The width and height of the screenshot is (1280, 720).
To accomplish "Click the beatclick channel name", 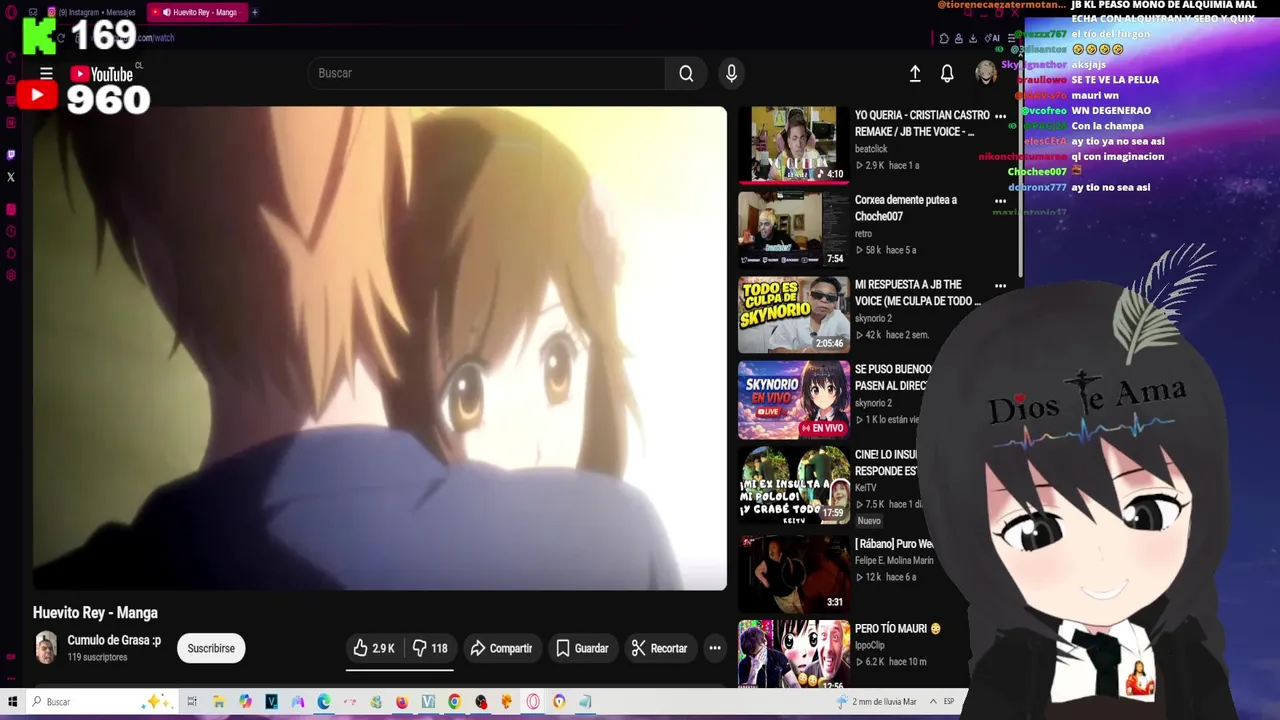I will point(871,149).
